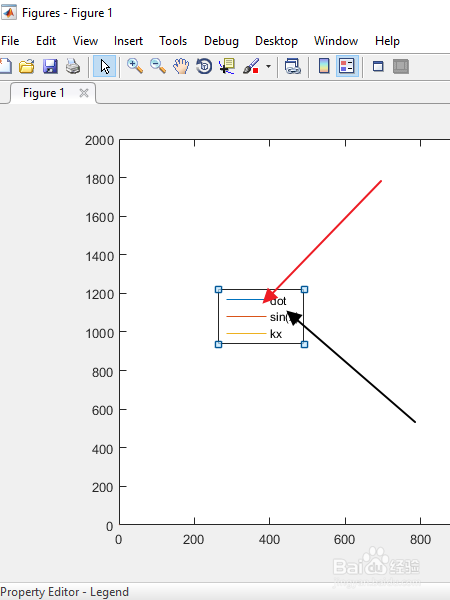Select the Brush data tool
This screenshot has width=450, height=600.
pyautogui.click(x=251, y=66)
